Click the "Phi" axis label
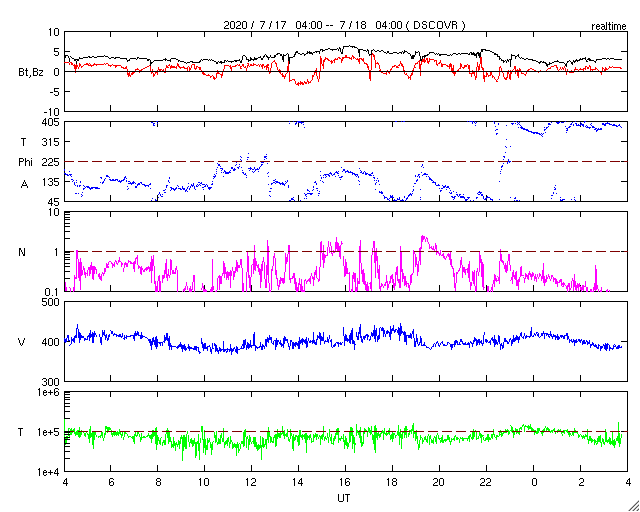640x512 pixels. tap(25, 162)
